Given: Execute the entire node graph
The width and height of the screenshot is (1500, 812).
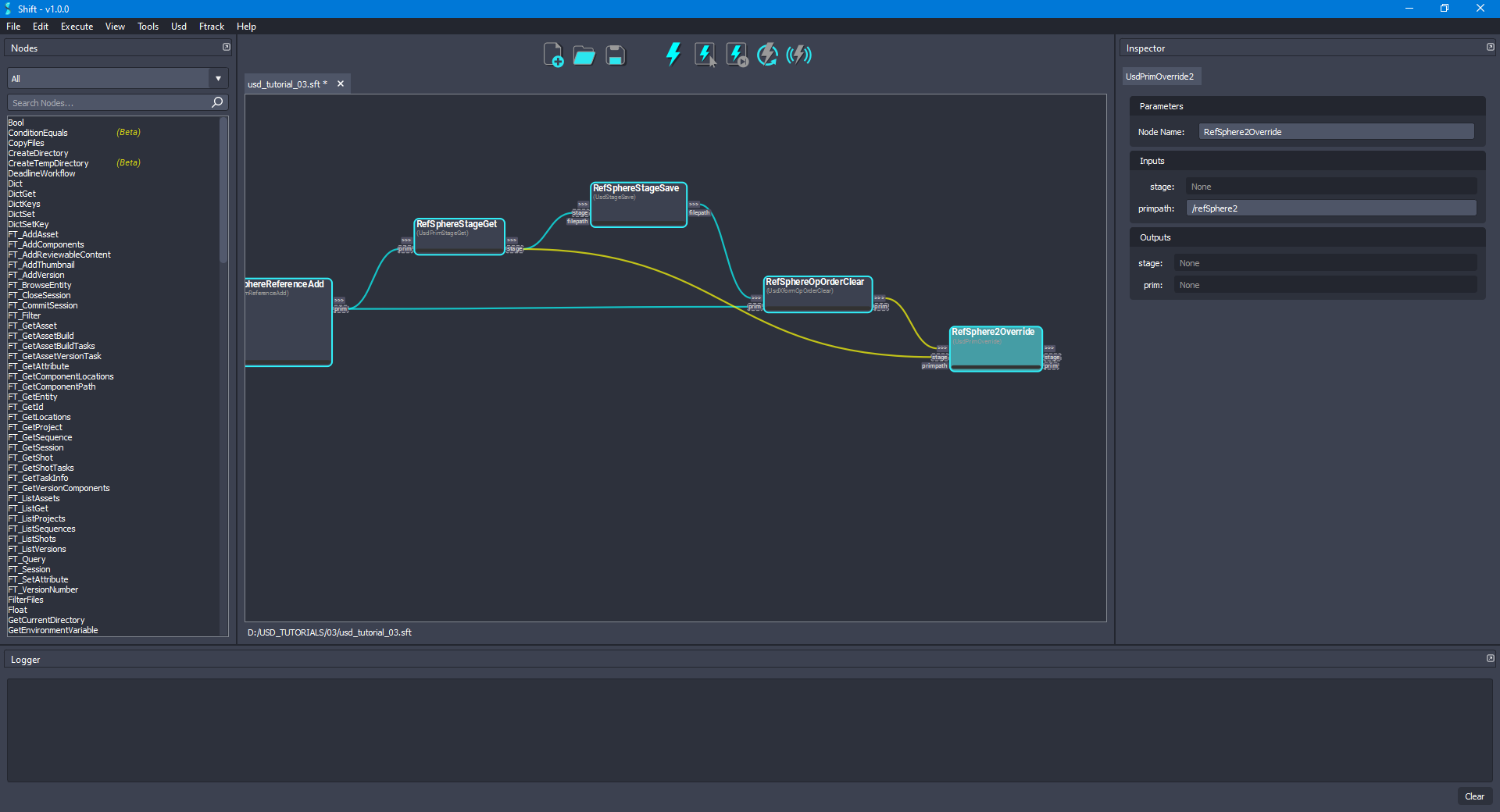Looking at the screenshot, I should (x=673, y=54).
